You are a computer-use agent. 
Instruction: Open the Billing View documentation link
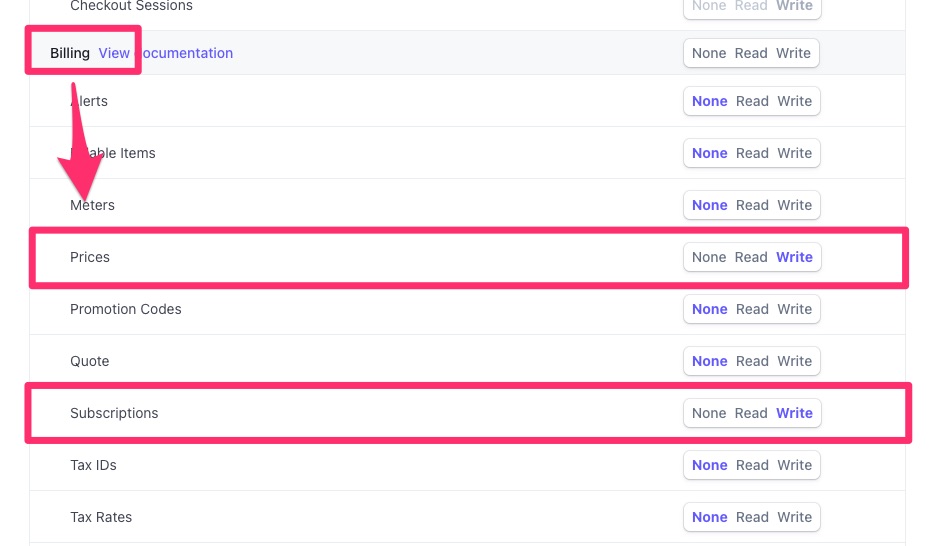tap(165, 53)
